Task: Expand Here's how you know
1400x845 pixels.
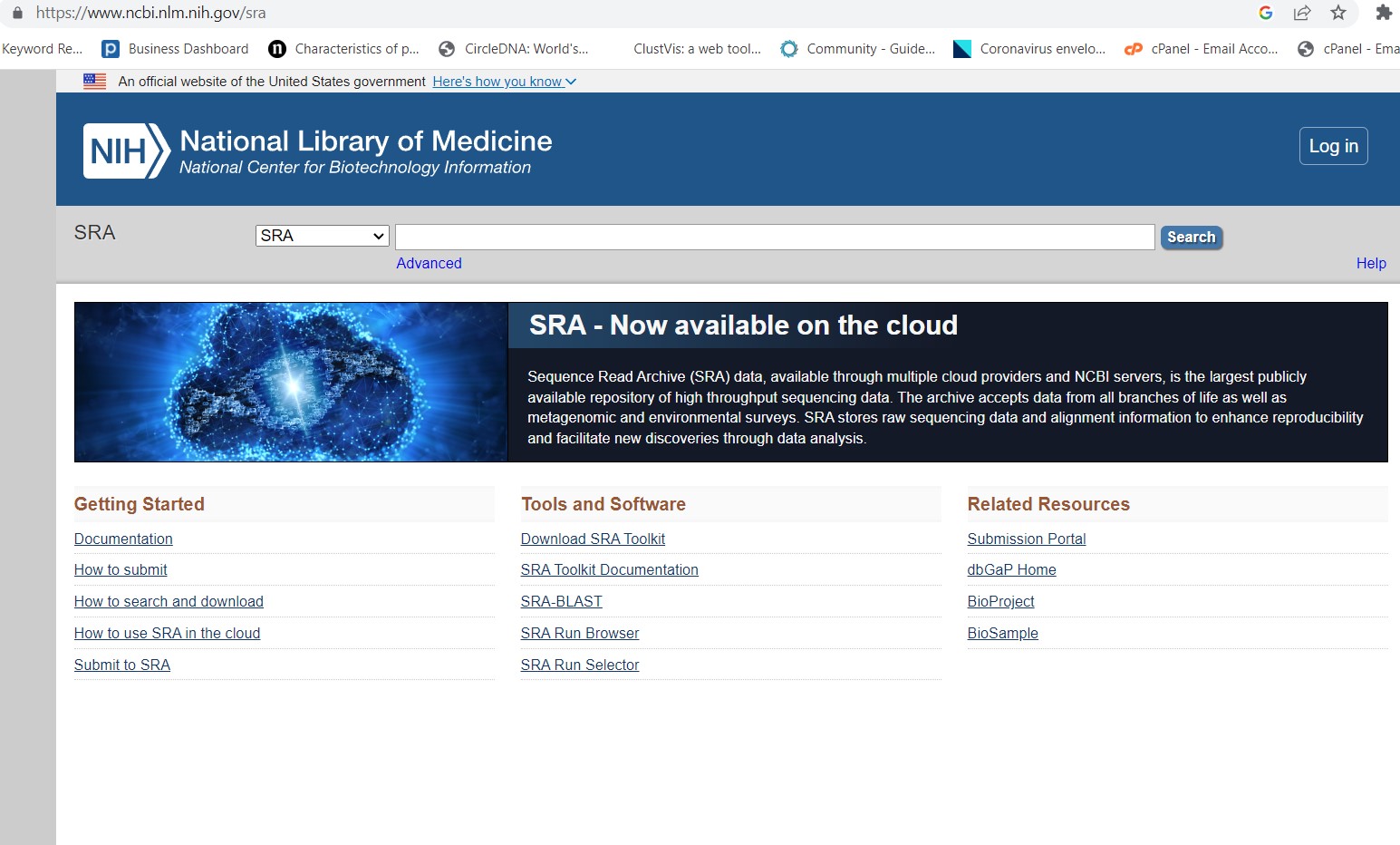Action: click(x=505, y=82)
